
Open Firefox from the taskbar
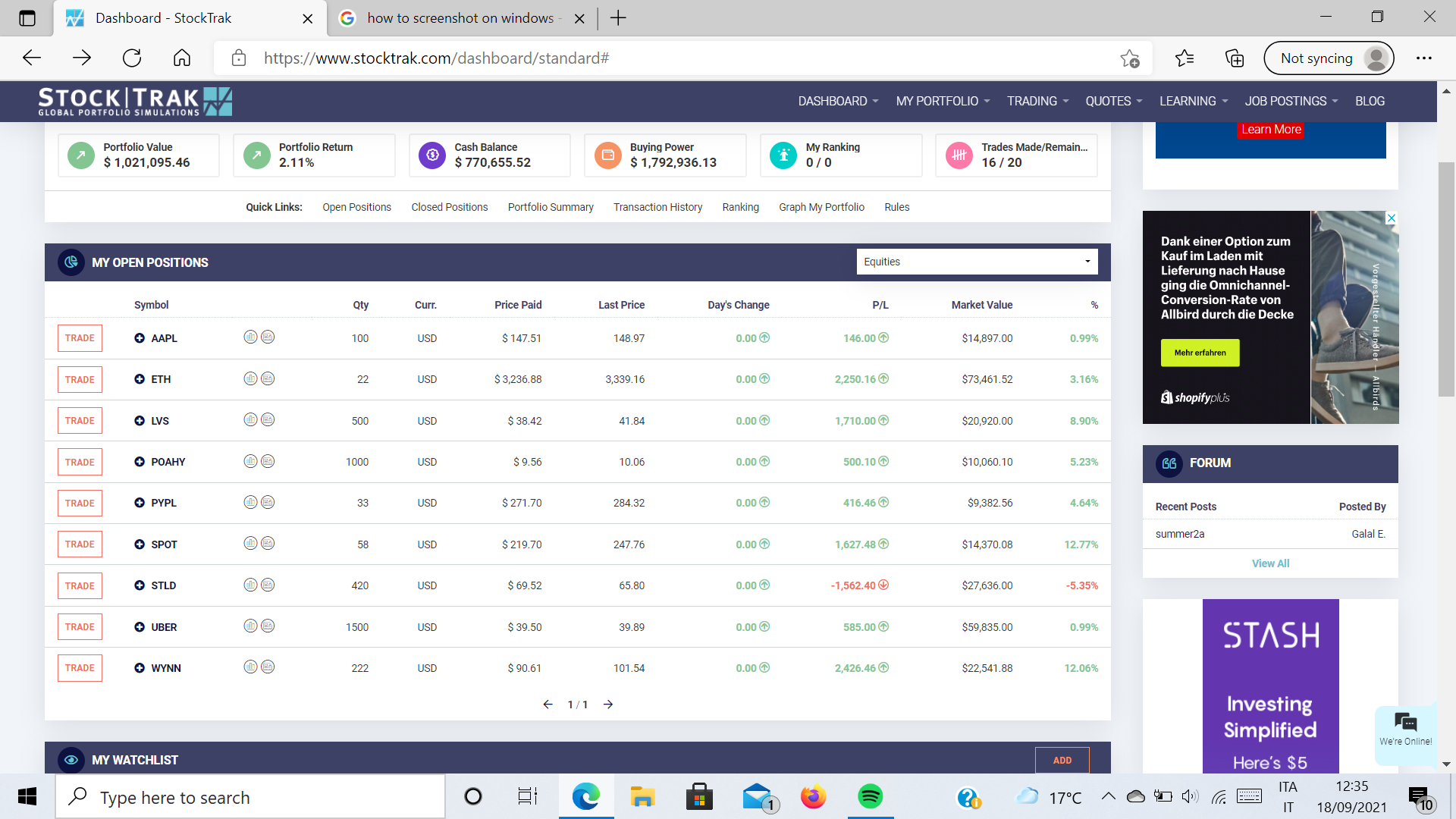pyautogui.click(x=813, y=796)
